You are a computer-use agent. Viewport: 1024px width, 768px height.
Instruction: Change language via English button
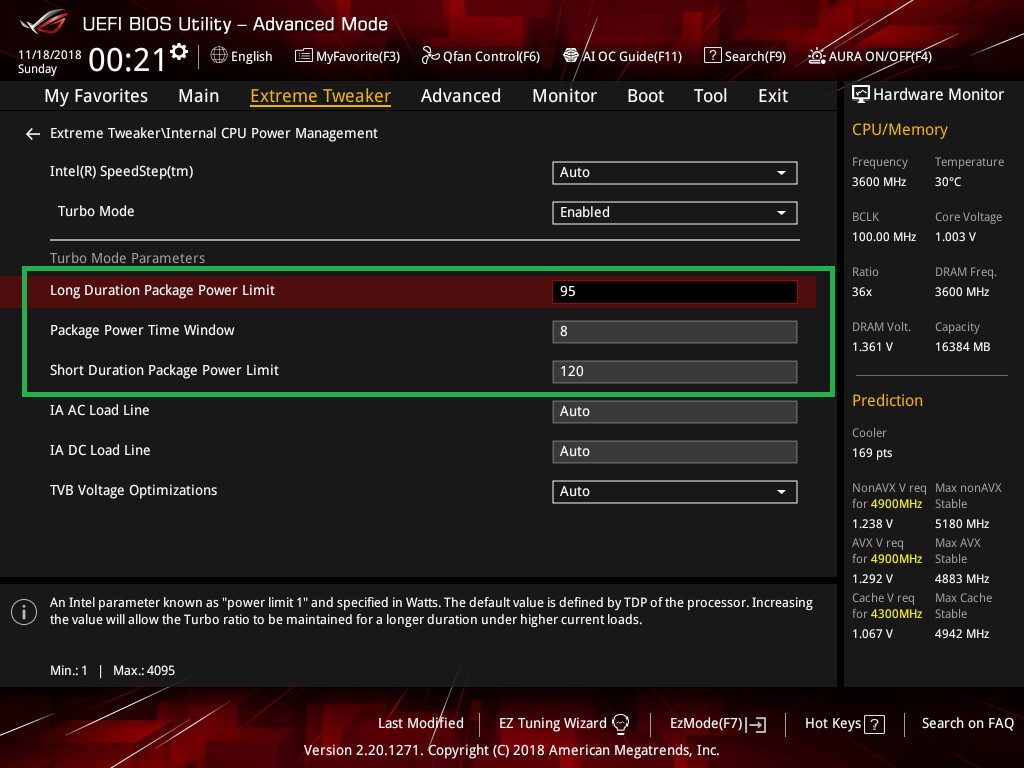tap(251, 57)
